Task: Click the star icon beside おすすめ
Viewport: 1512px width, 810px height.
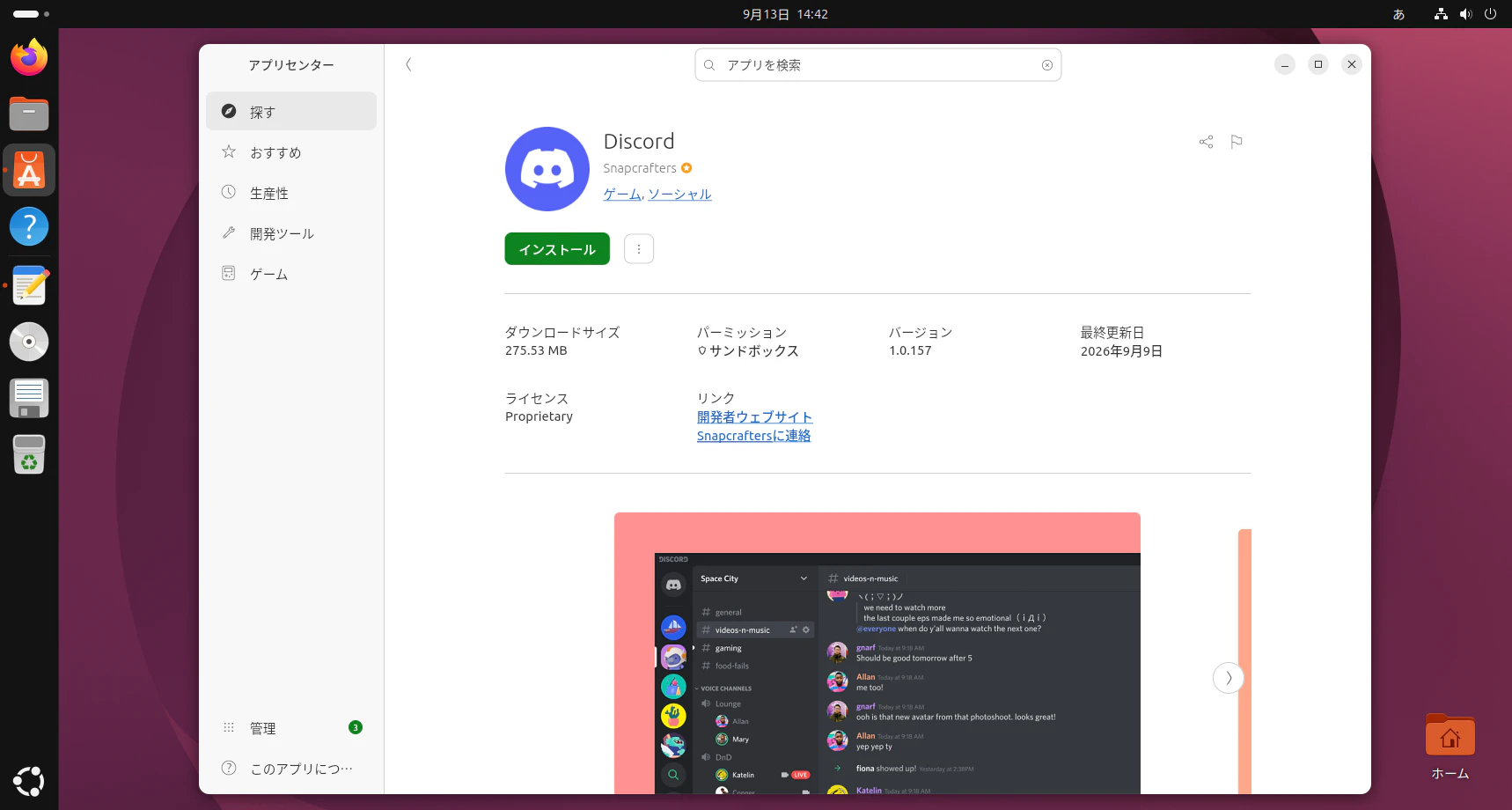Action: point(229,151)
